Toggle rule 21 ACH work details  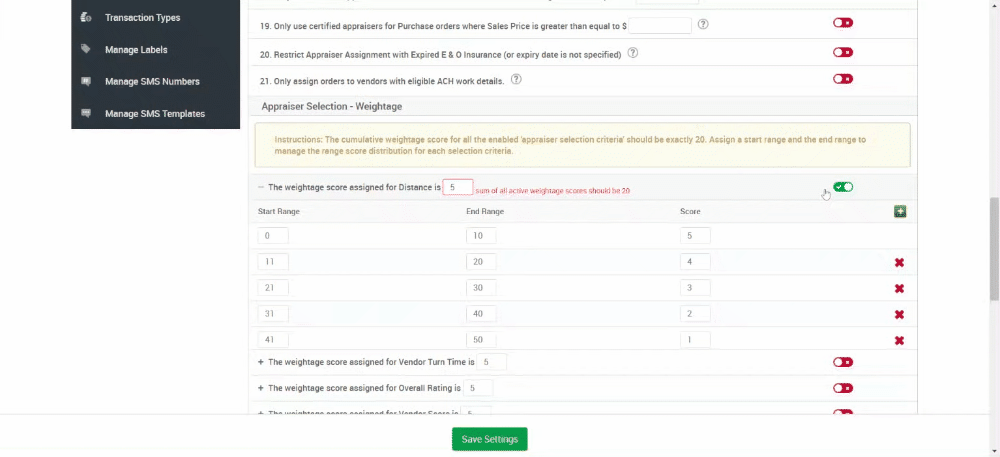coord(842,79)
